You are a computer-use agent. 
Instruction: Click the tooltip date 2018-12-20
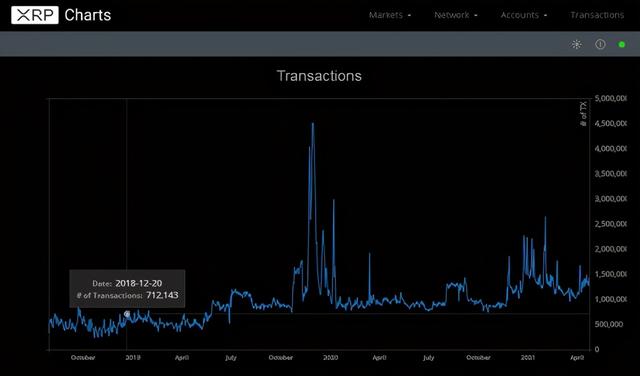pos(139,283)
